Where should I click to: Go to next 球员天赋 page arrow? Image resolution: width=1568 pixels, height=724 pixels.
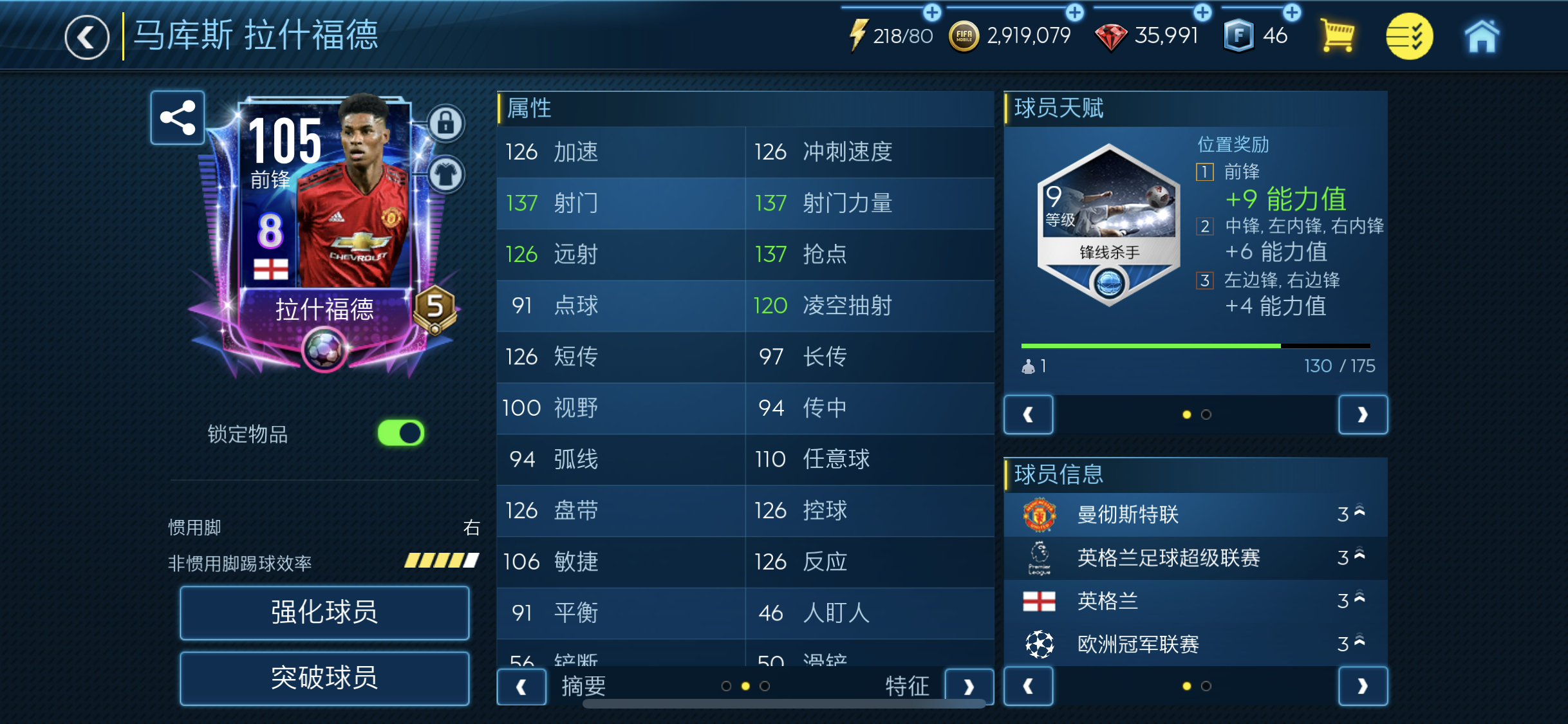[1363, 414]
